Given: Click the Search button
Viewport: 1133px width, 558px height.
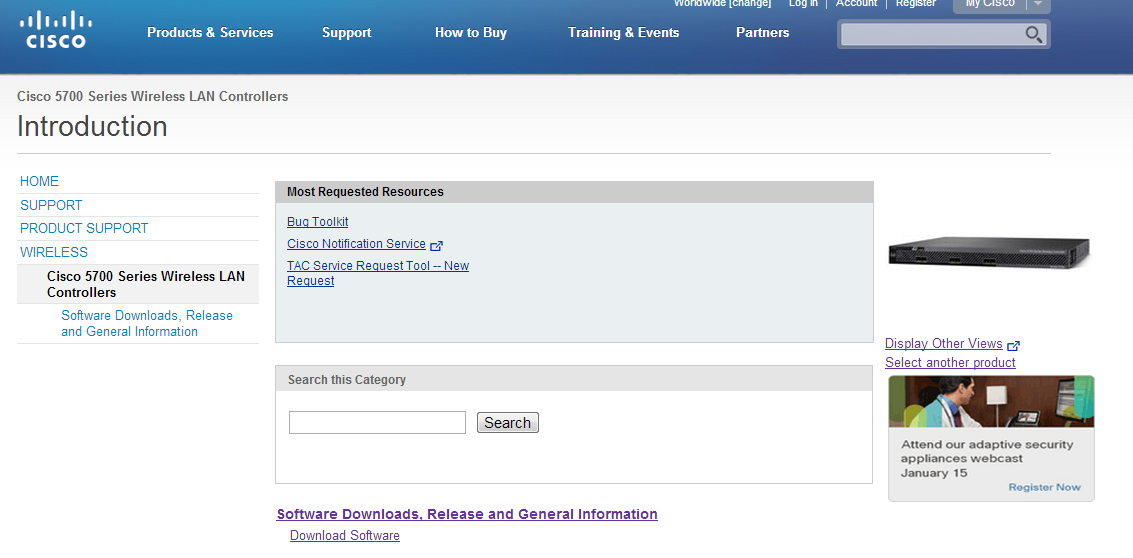Looking at the screenshot, I should pos(508,423).
